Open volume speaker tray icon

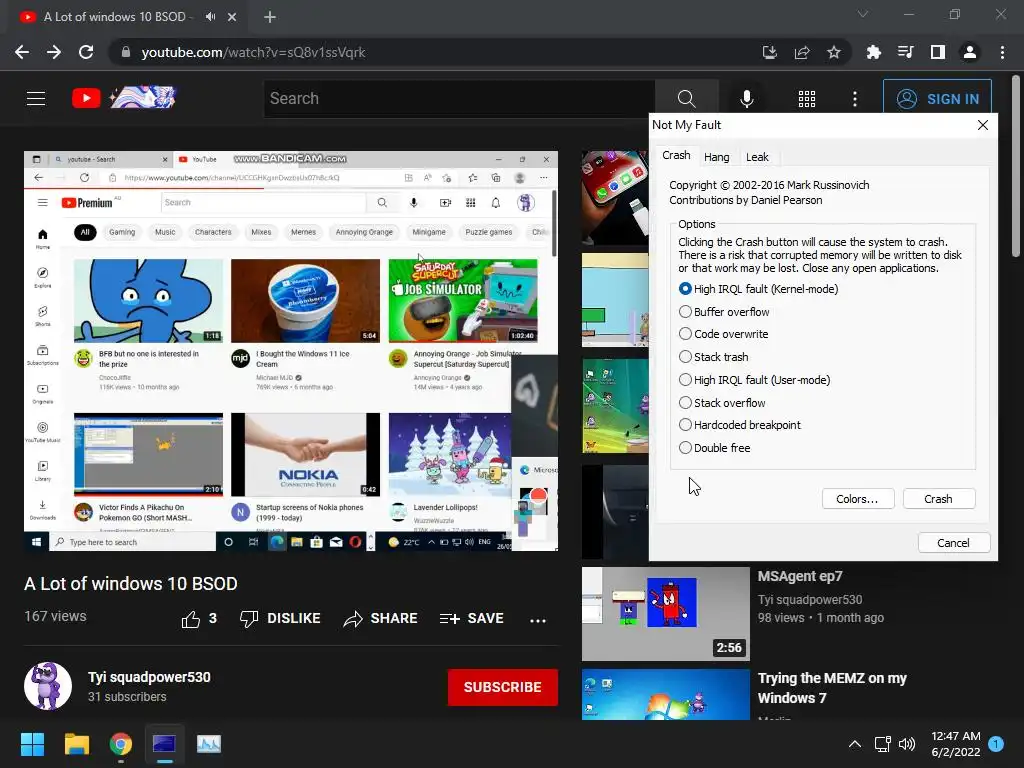point(906,744)
